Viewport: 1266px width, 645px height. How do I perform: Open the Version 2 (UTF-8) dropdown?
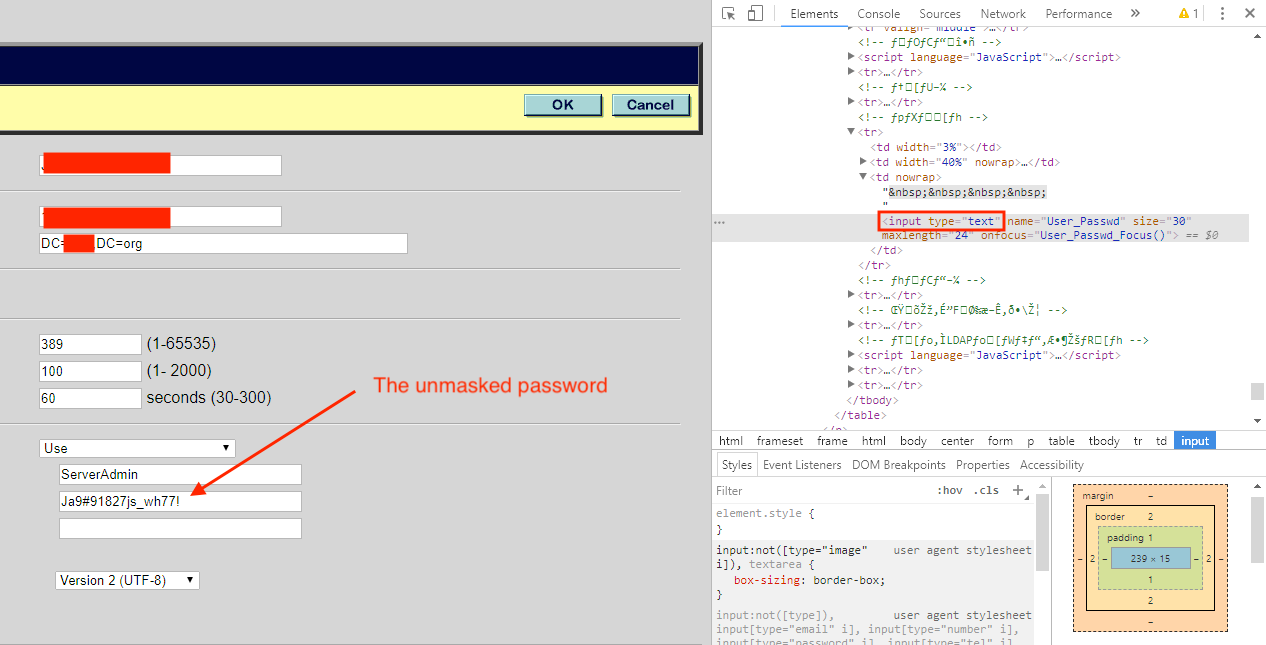click(x=127, y=580)
